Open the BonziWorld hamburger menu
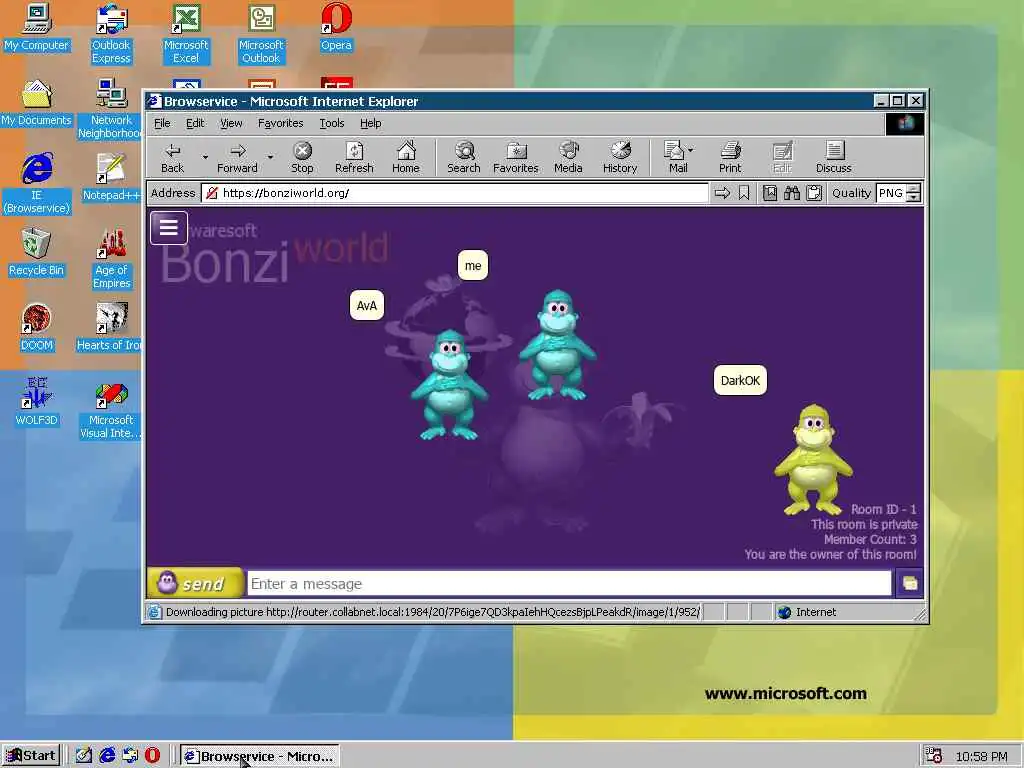The height and width of the screenshot is (768, 1024). point(168,228)
